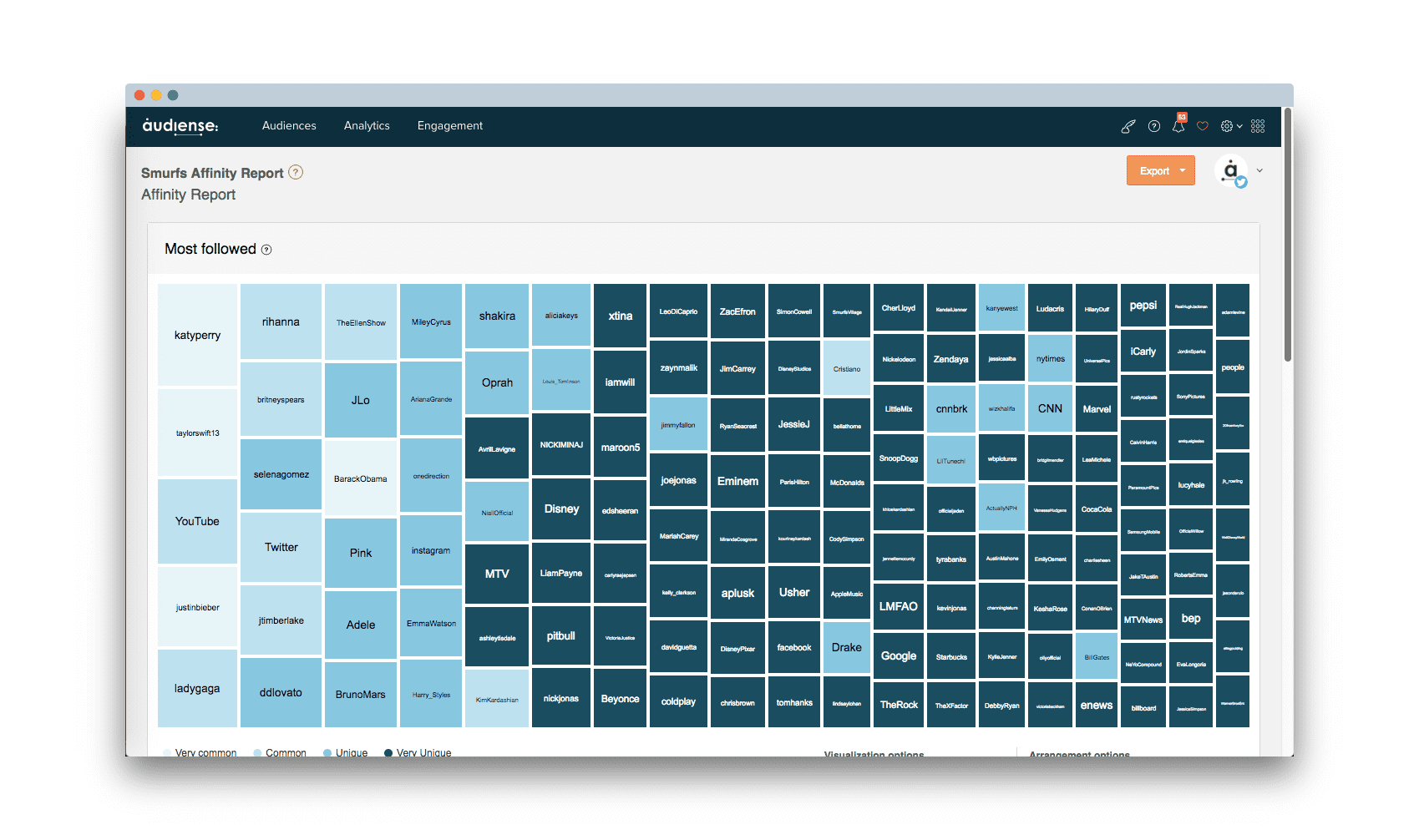Select the coldplay tile
Image resolution: width=1419 pixels, height=840 pixels.
point(678,701)
